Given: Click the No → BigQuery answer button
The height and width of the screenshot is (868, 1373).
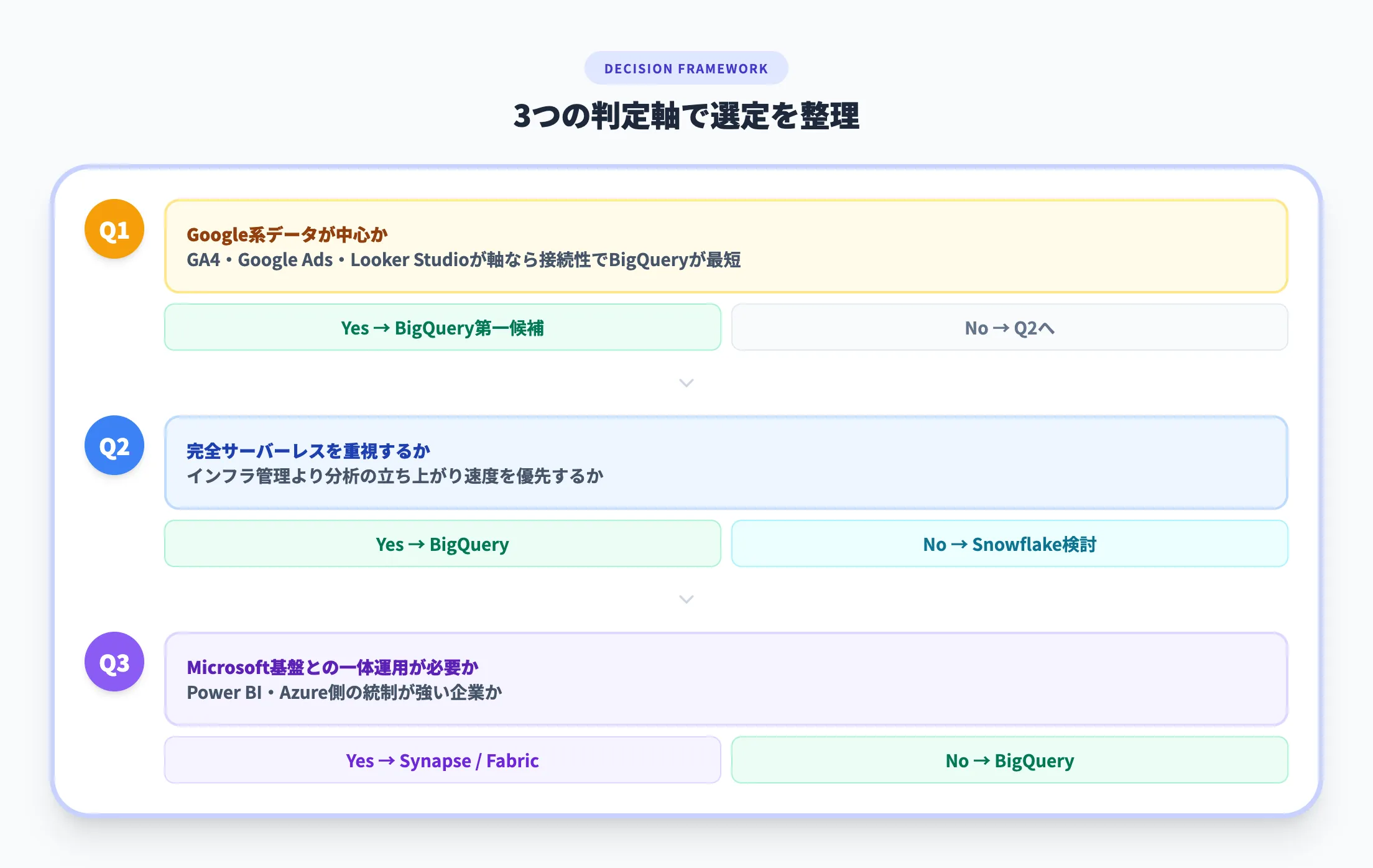Looking at the screenshot, I should (x=1010, y=760).
